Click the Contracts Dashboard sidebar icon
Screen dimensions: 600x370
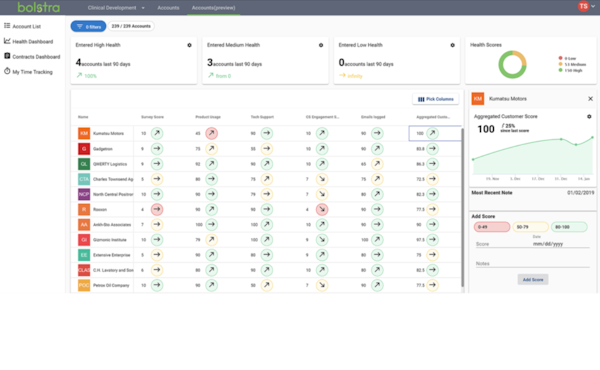(7, 56)
